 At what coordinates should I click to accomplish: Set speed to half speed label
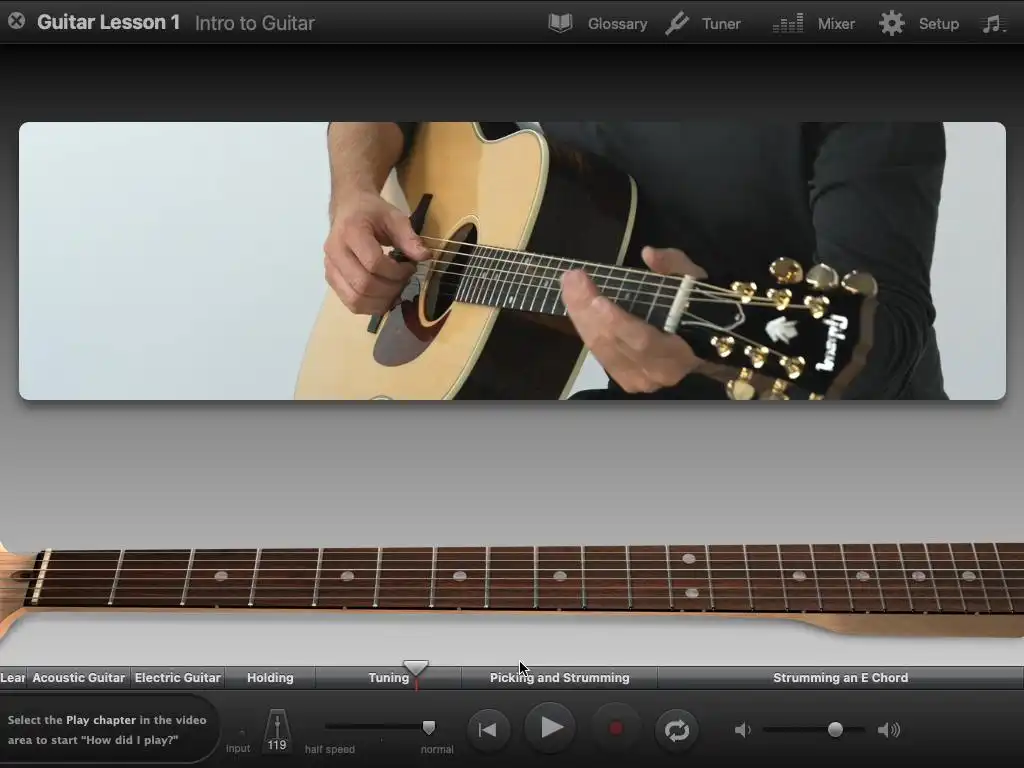click(x=330, y=749)
